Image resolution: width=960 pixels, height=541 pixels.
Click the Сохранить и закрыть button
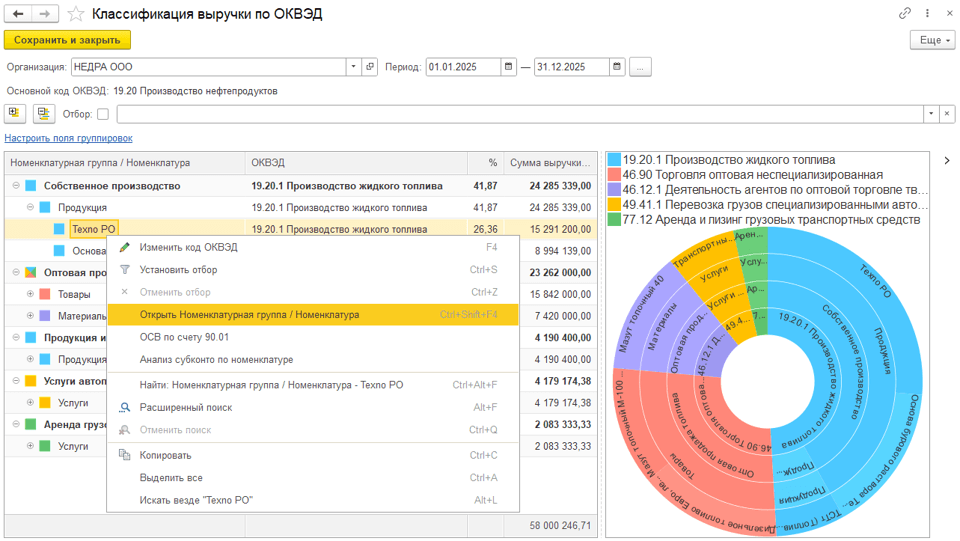click(67, 40)
